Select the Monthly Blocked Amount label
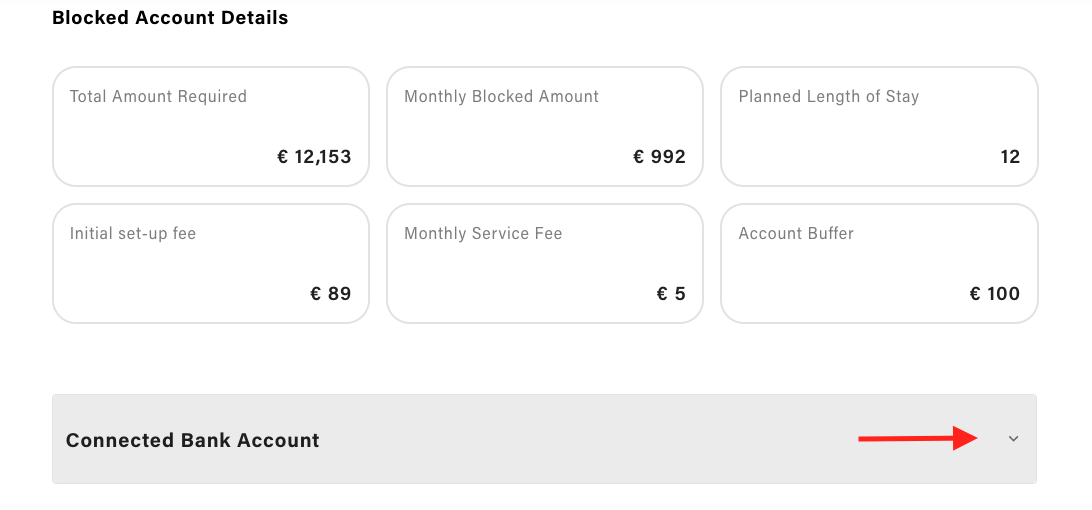The image size is (1092, 510). coord(501,97)
